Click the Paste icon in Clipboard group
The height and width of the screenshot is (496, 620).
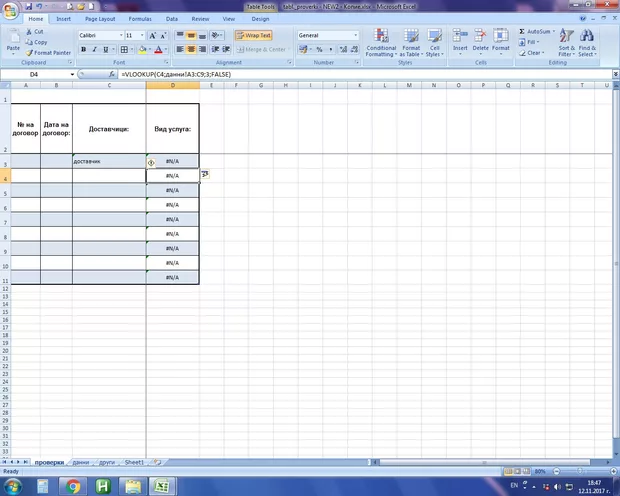pos(13,43)
